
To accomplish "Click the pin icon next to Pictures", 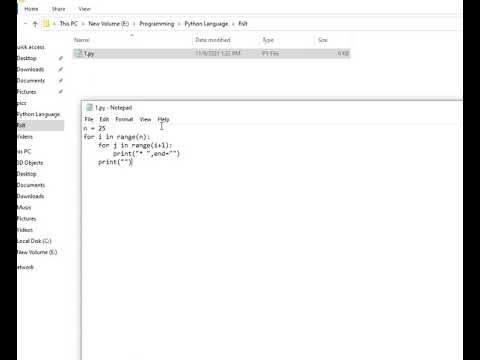I will (x=61, y=92).
